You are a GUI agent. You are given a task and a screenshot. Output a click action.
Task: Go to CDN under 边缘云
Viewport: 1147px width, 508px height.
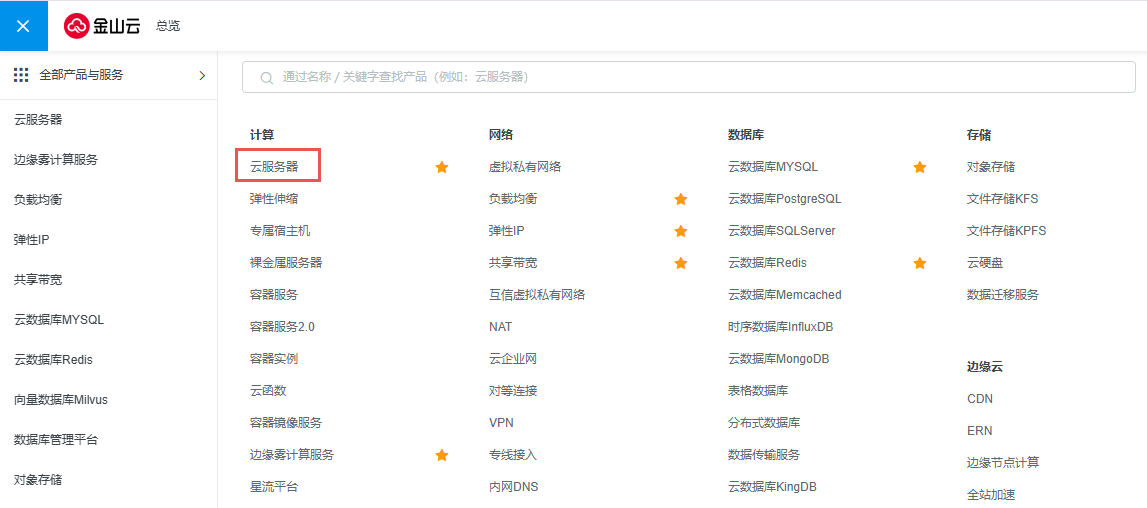[x=980, y=398]
